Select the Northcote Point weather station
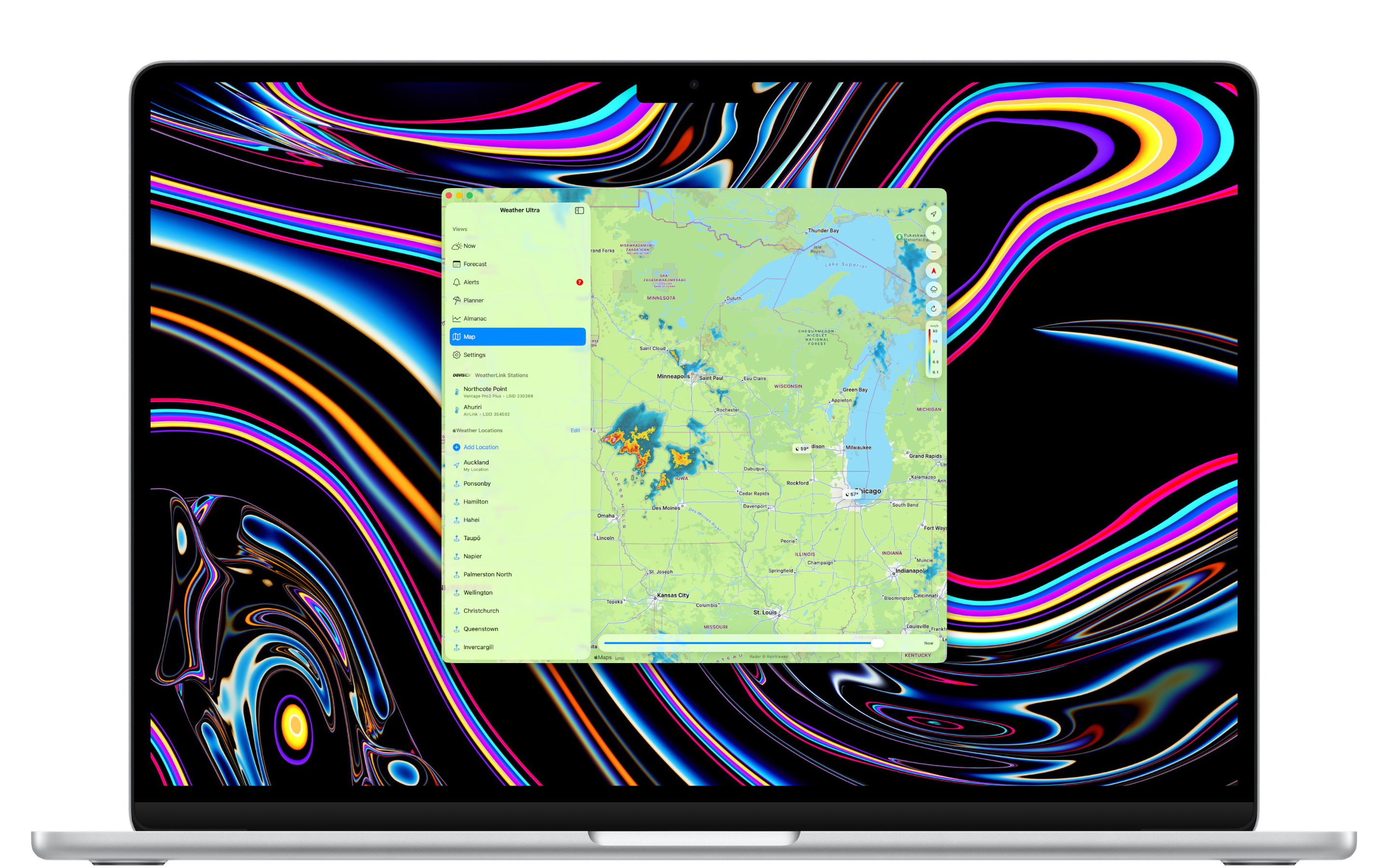Viewport: 1389px width, 868px height. [517, 392]
